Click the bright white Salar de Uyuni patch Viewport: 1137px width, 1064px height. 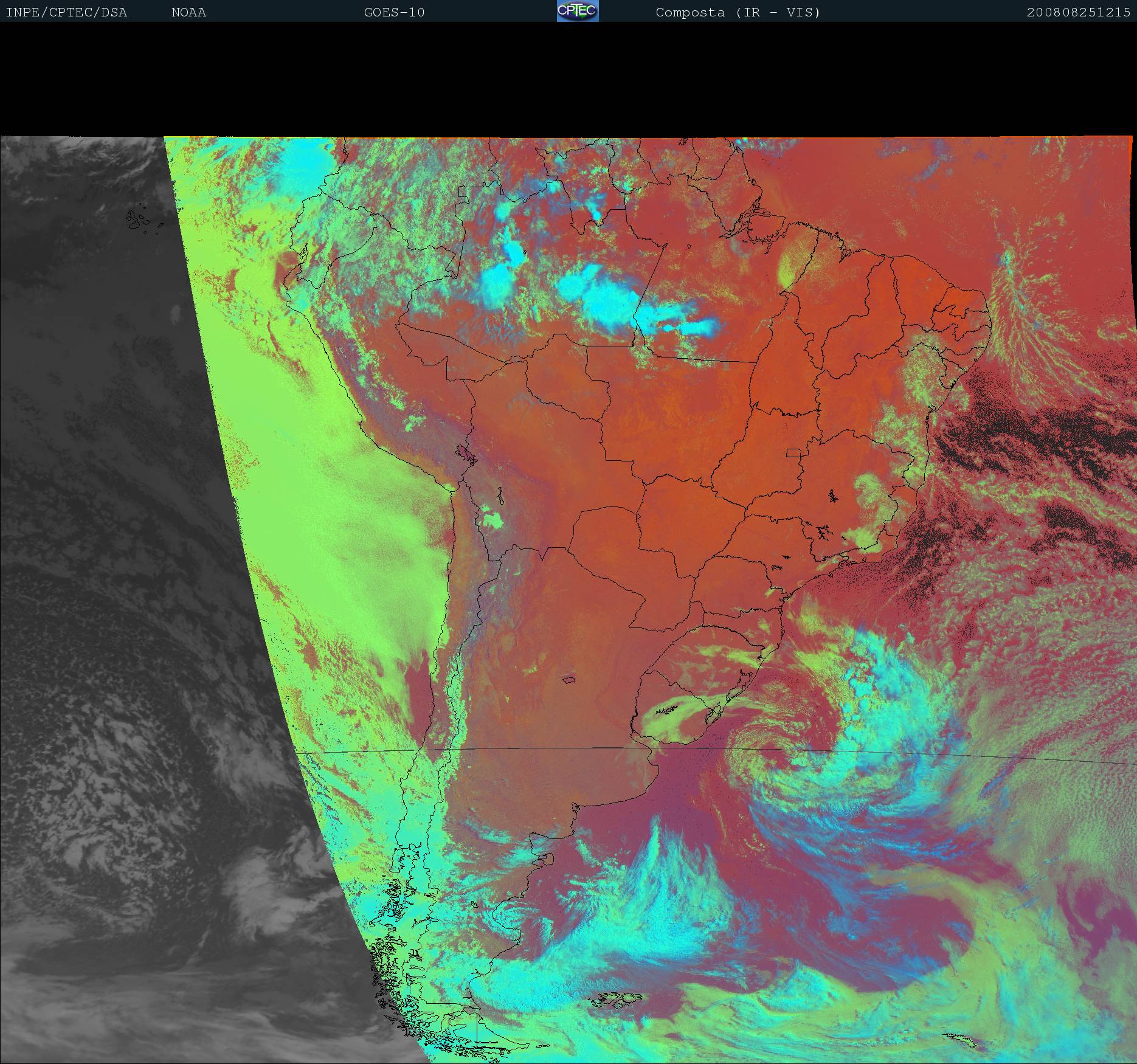pyautogui.click(x=492, y=519)
